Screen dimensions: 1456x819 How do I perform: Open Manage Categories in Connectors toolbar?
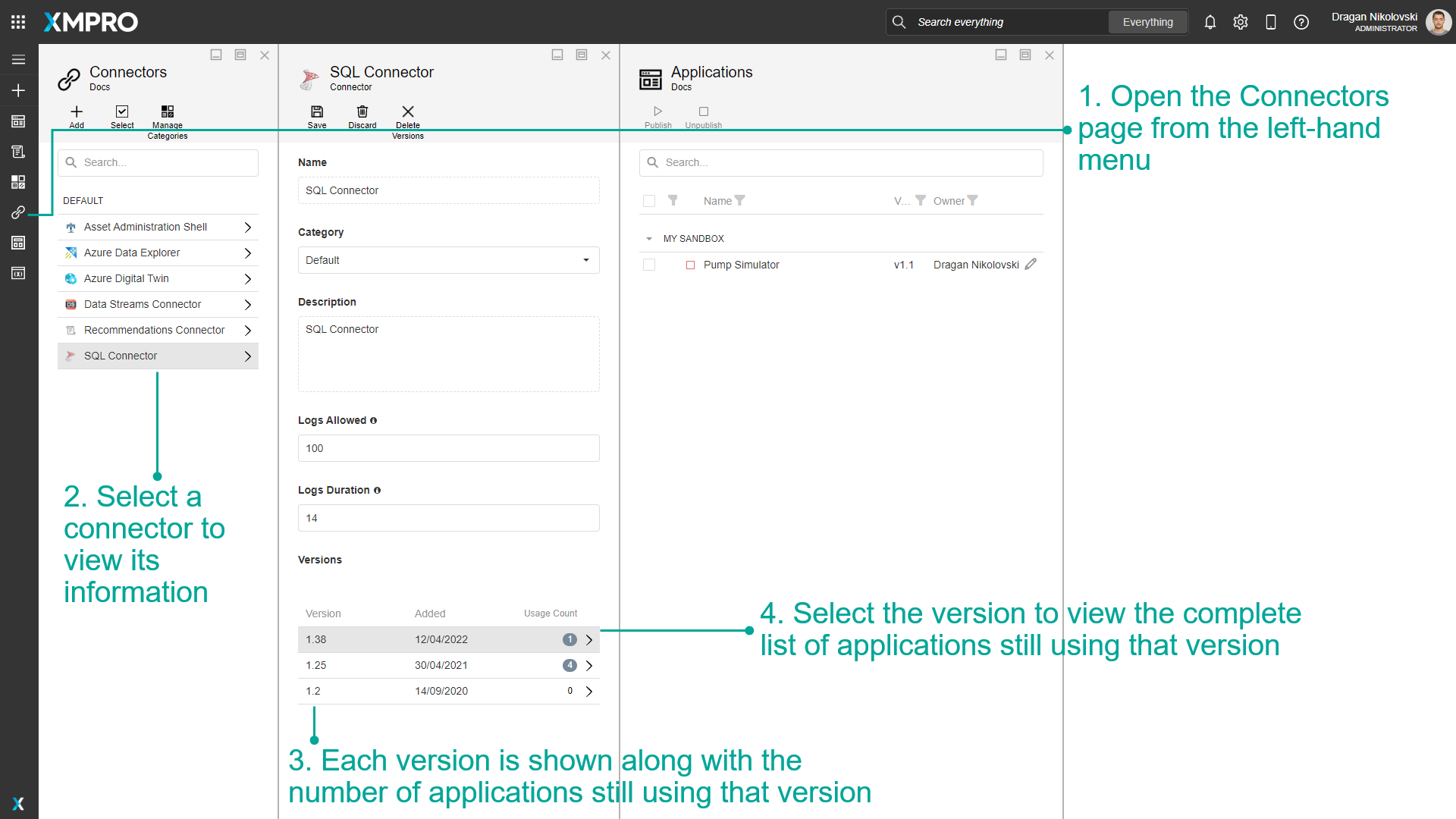[168, 112]
